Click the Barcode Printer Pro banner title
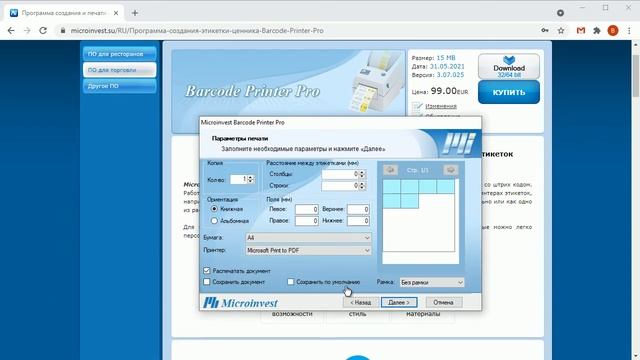 [x=252, y=91]
